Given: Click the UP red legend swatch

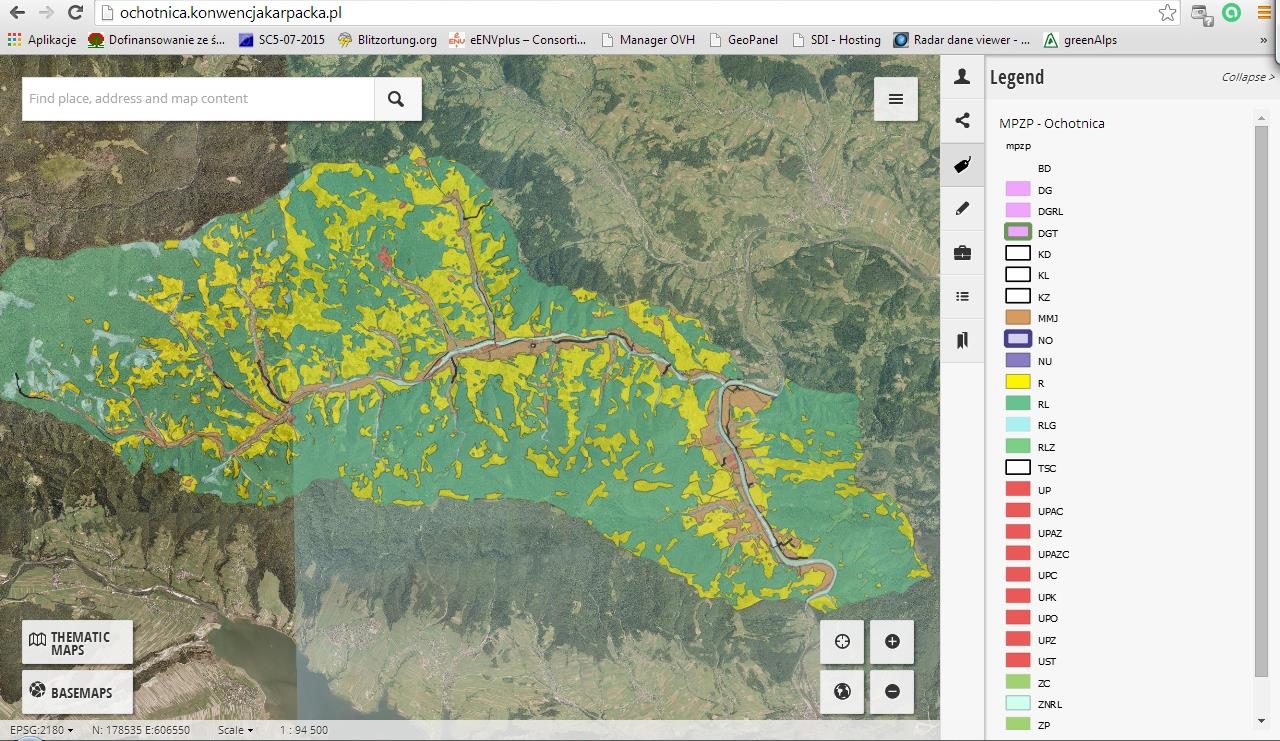Looking at the screenshot, I should tap(1017, 490).
